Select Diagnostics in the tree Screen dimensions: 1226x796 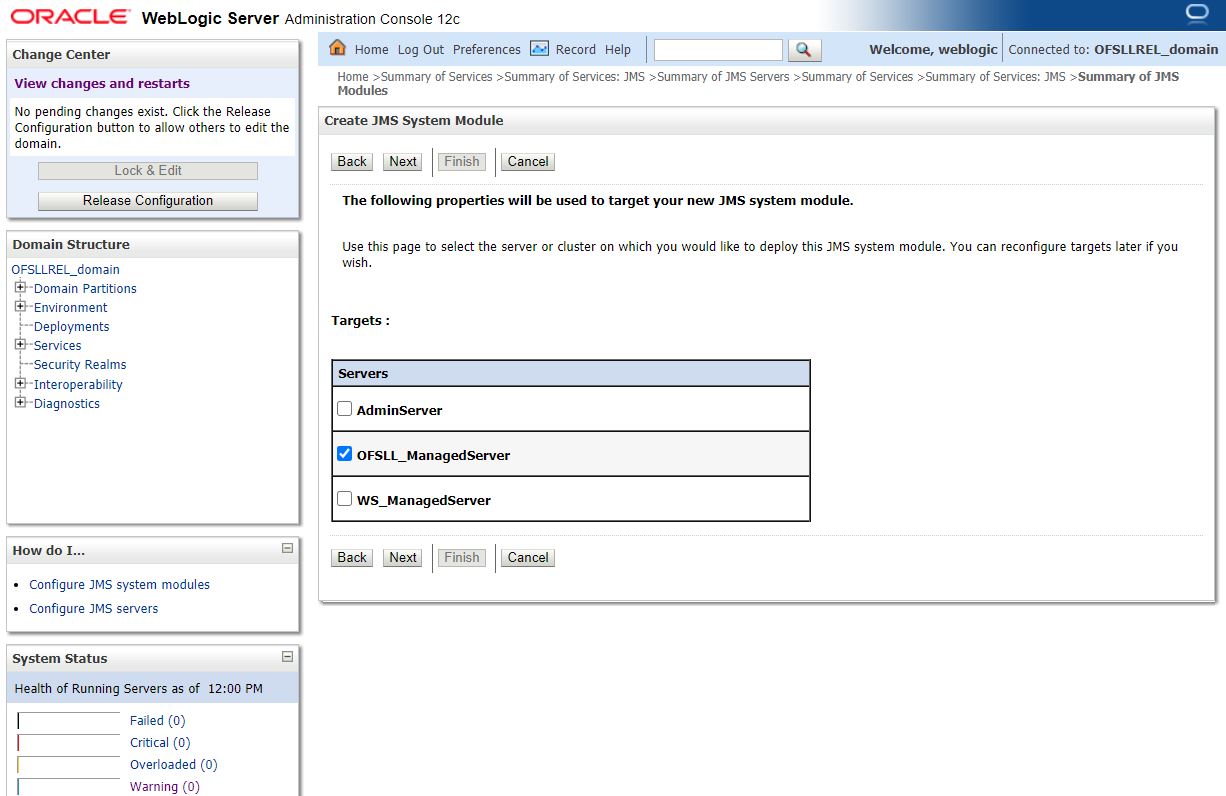tap(67, 403)
